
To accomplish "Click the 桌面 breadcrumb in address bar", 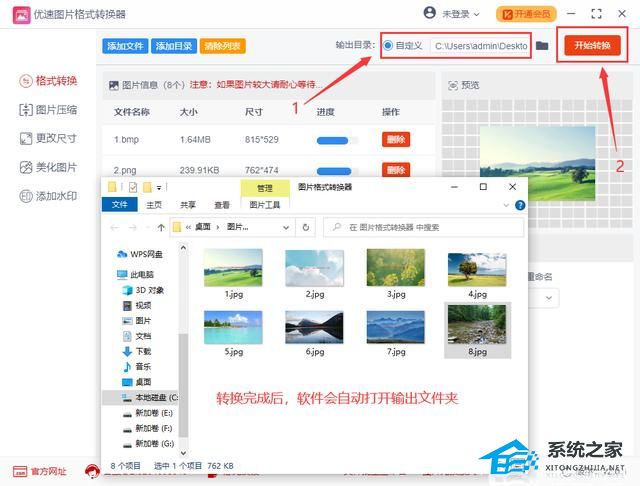I will (203, 227).
